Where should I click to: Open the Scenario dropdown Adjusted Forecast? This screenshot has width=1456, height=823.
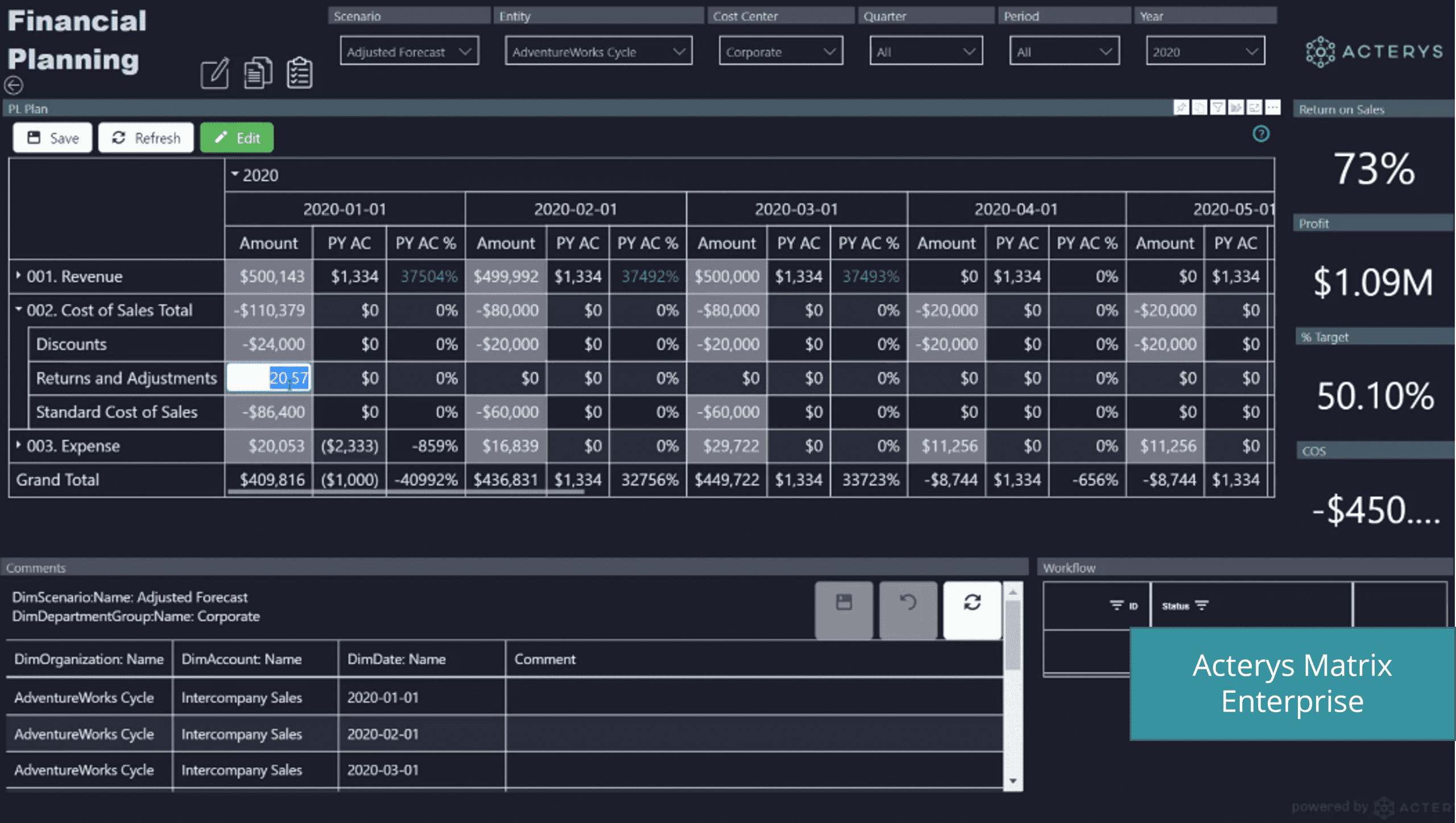pos(409,51)
